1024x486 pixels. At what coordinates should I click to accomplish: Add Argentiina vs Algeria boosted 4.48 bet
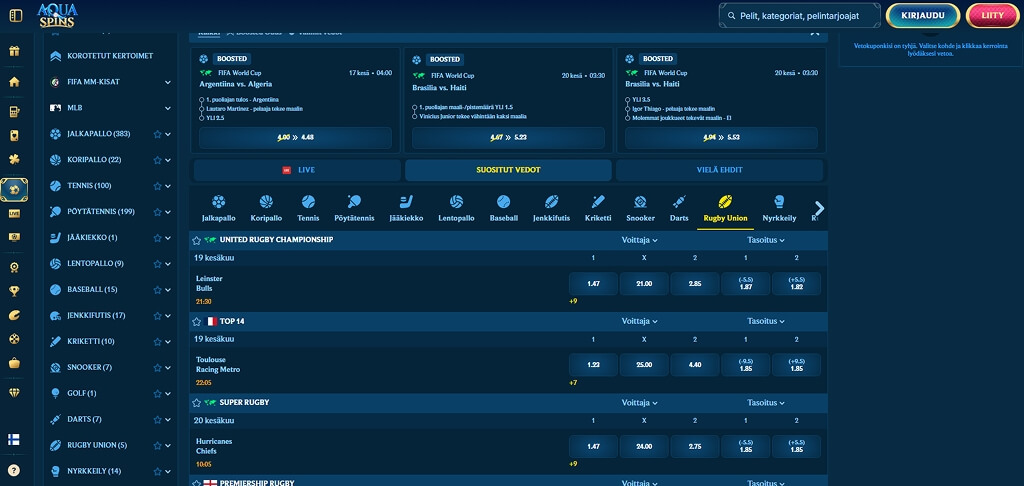[295, 138]
